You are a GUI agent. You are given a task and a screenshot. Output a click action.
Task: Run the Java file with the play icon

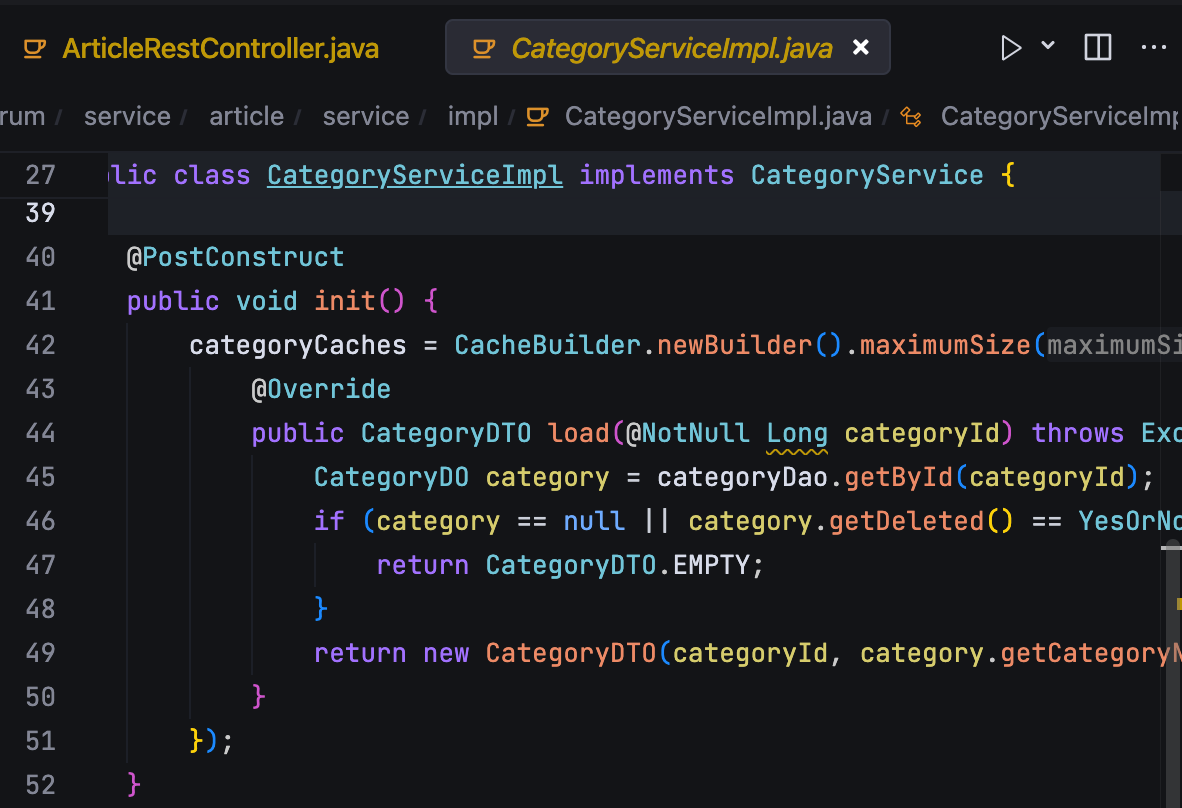coord(1010,47)
